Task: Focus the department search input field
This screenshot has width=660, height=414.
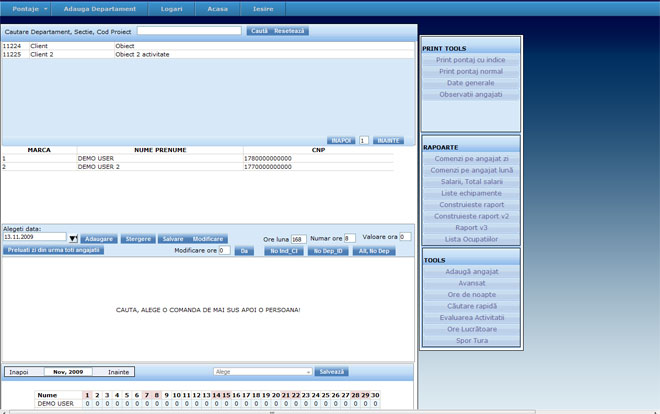Action: pos(189,31)
